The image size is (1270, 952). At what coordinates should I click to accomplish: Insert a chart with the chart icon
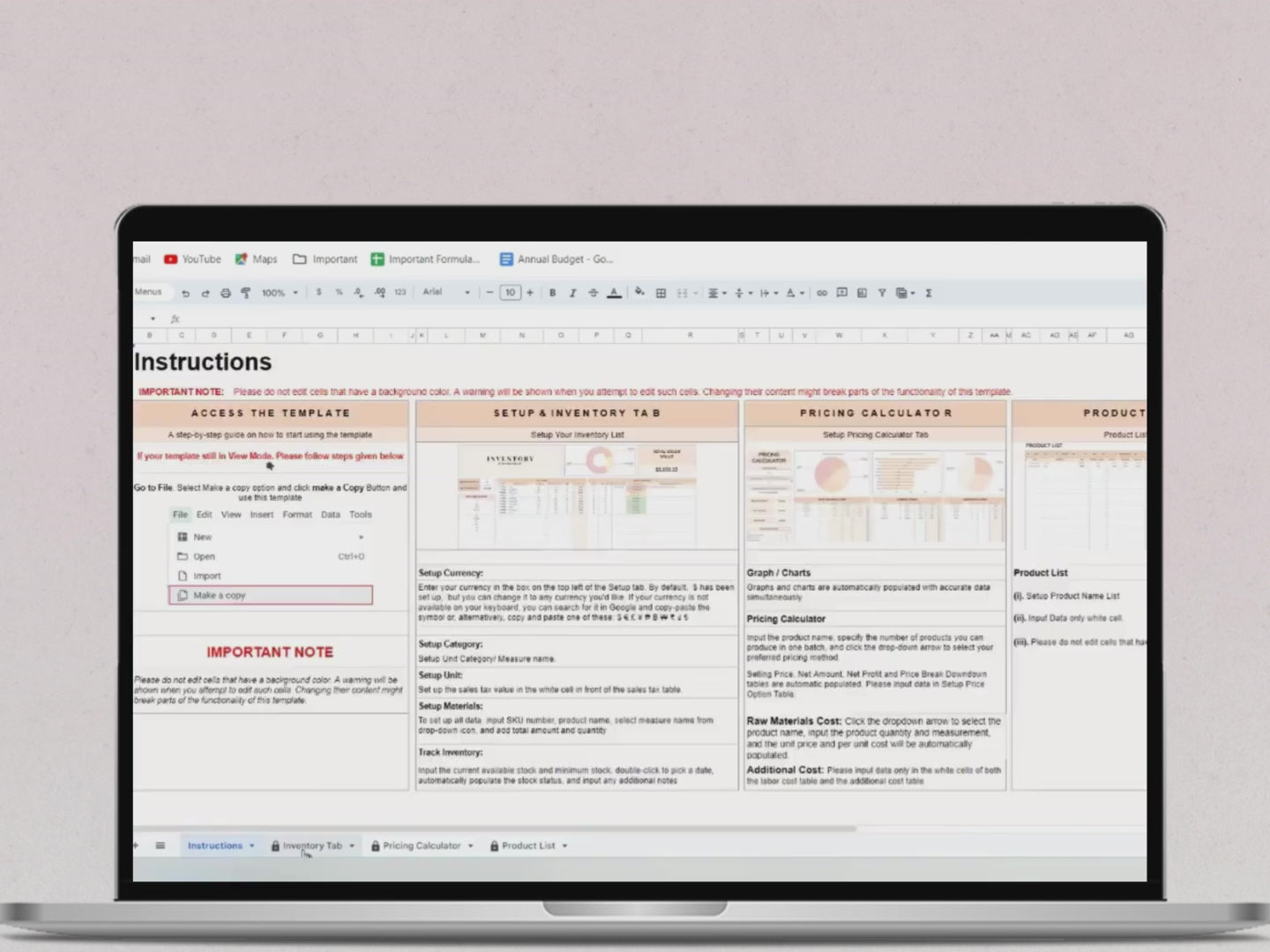point(862,293)
